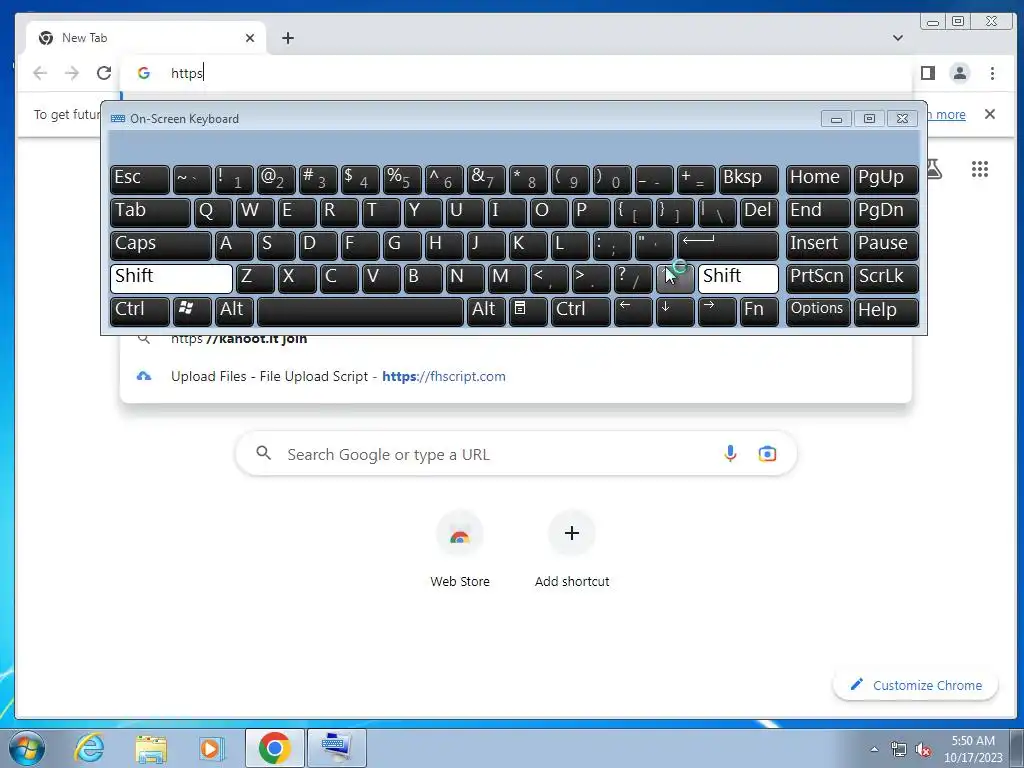
Task: Click the clock showing 5:50 AM
Action: [x=972, y=749]
